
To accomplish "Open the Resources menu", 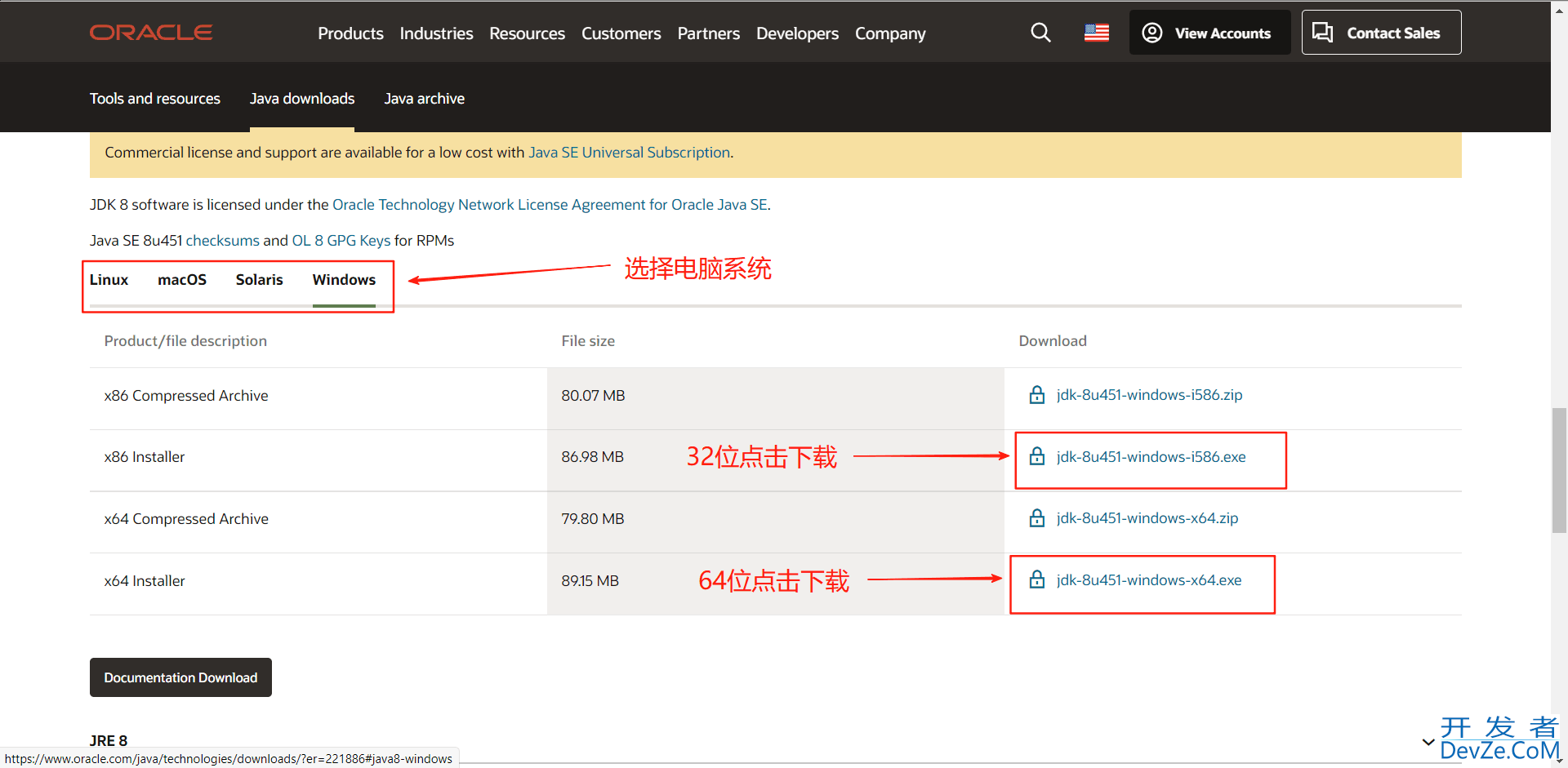I will [527, 33].
